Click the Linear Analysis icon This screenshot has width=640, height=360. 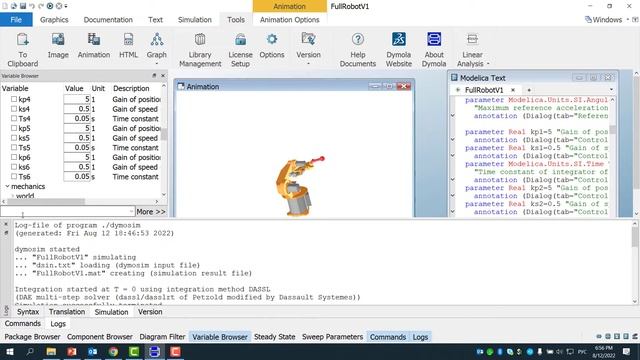coord(472,40)
